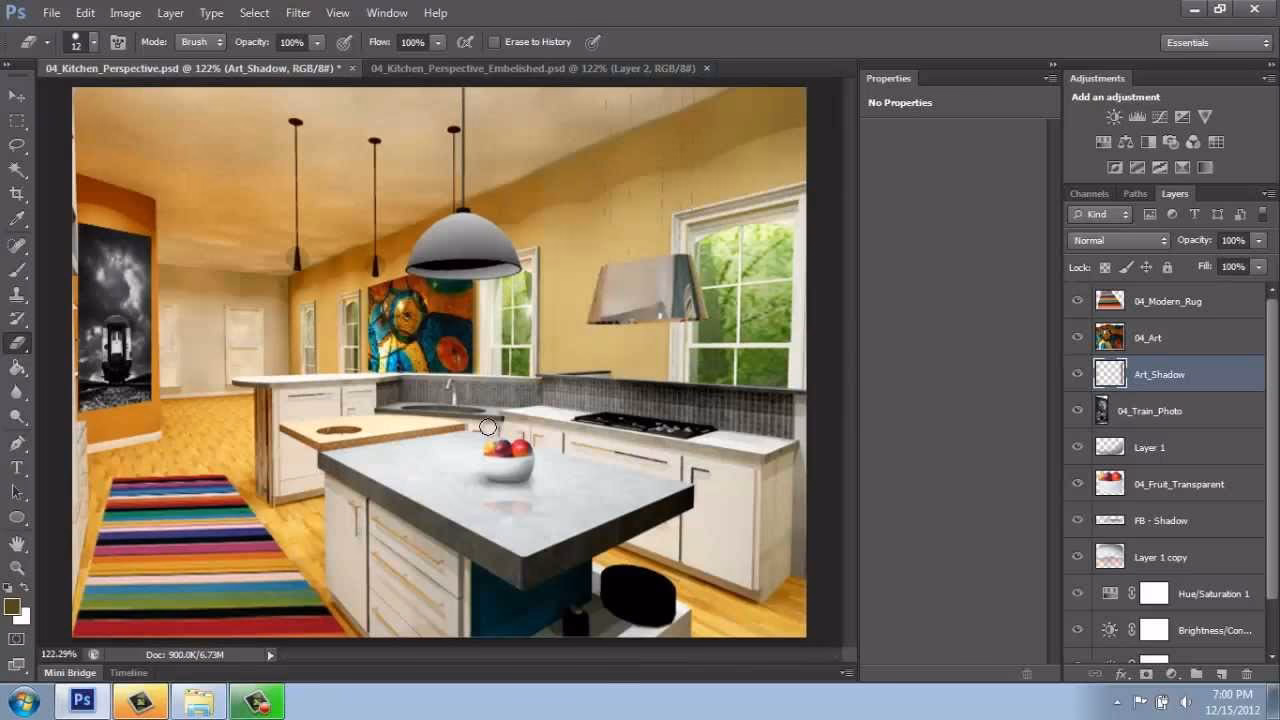Toggle visibility of the 04_Train_Photo layer
Viewport: 1280px width, 720px height.
coord(1078,410)
